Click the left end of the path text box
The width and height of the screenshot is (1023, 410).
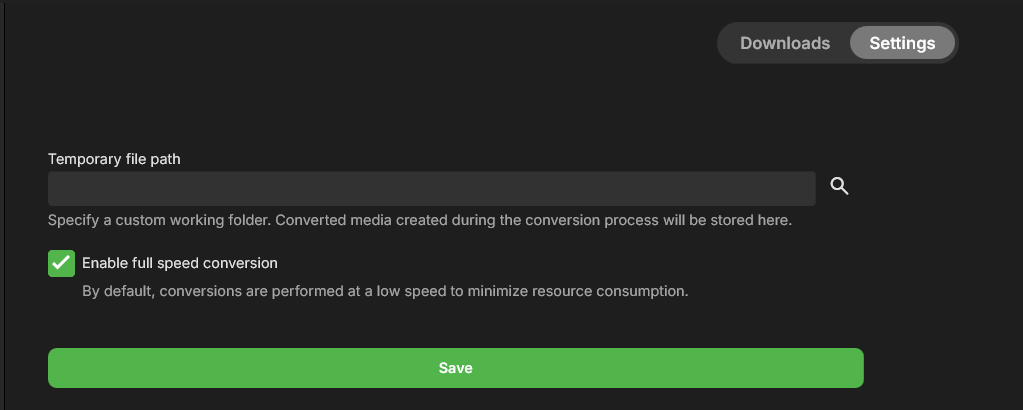pyautogui.click(x=60, y=188)
